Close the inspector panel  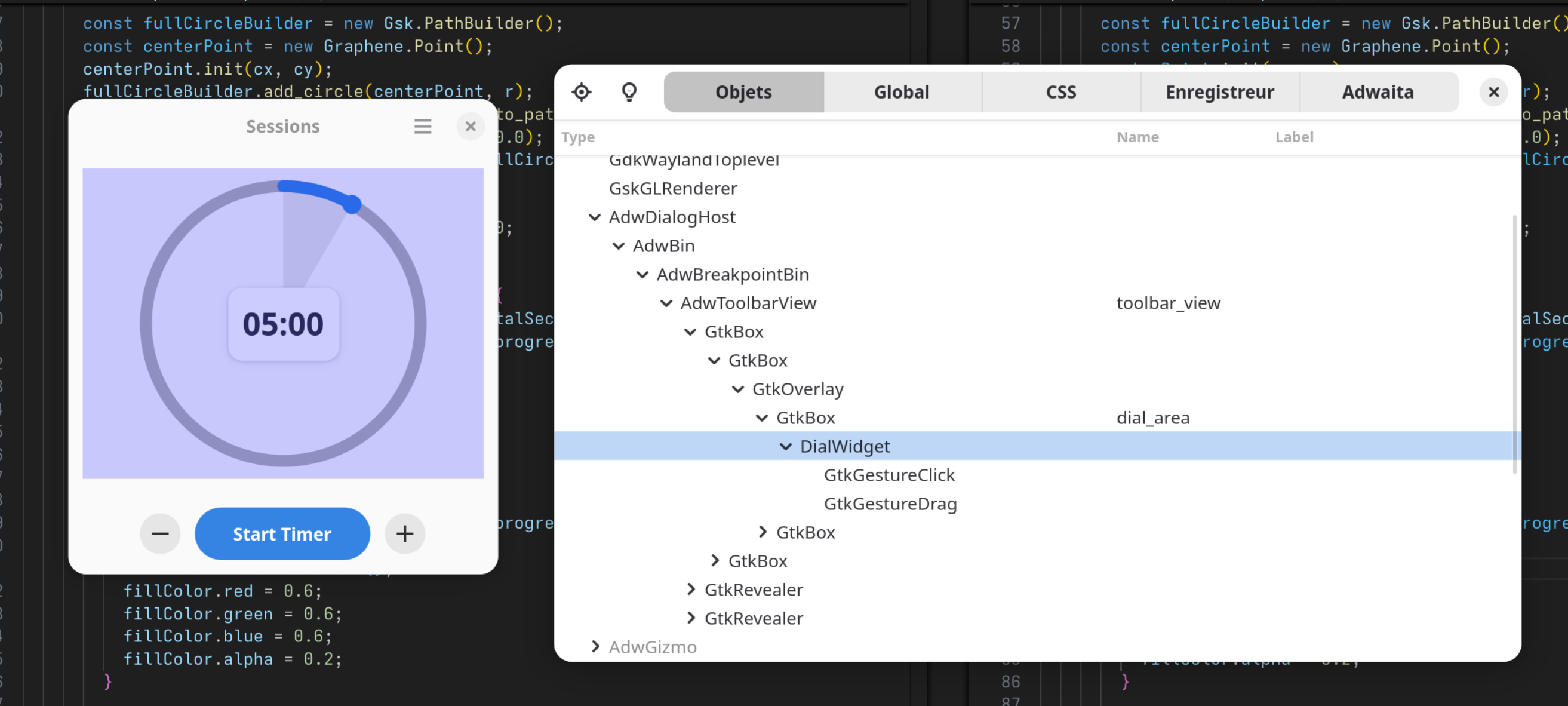[x=1493, y=92]
